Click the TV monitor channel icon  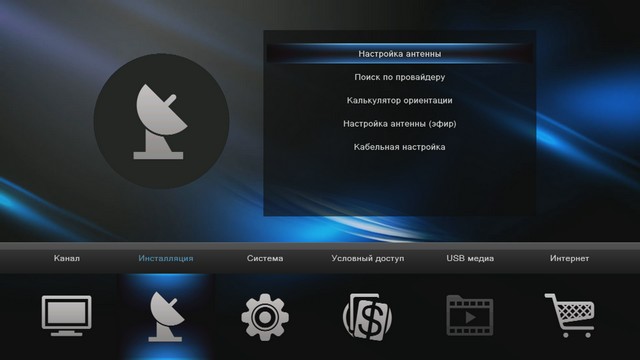(67, 316)
